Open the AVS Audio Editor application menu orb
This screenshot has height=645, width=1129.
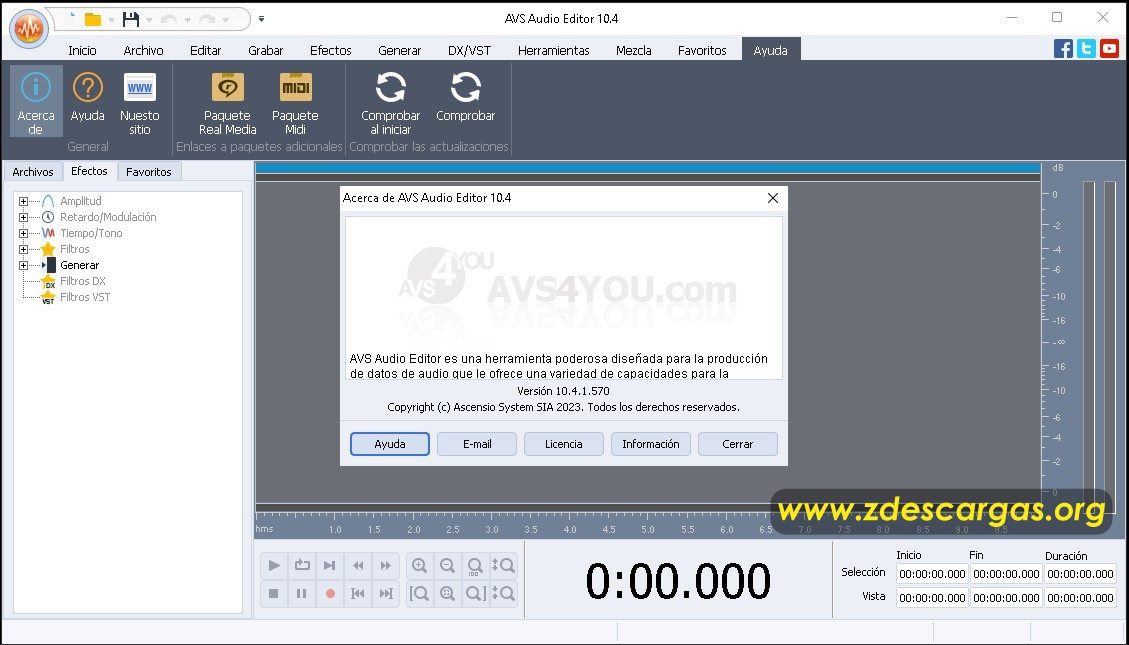click(x=30, y=30)
